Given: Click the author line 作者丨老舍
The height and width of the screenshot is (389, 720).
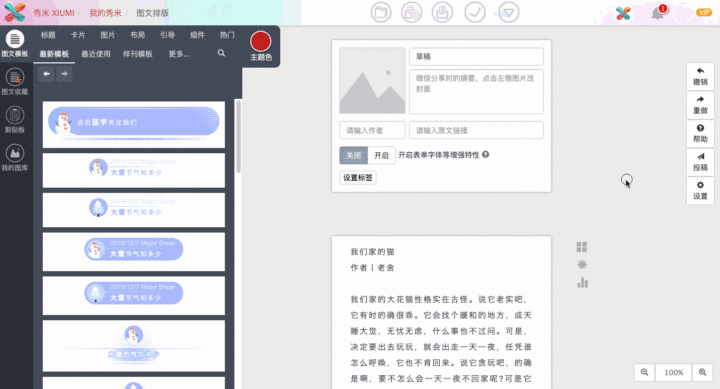Looking at the screenshot, I should 372,268.
